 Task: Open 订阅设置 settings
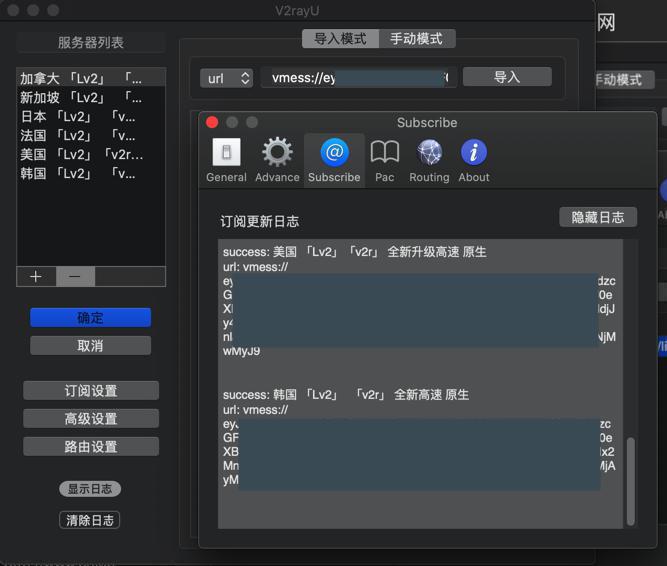click(x=91, y=390)
